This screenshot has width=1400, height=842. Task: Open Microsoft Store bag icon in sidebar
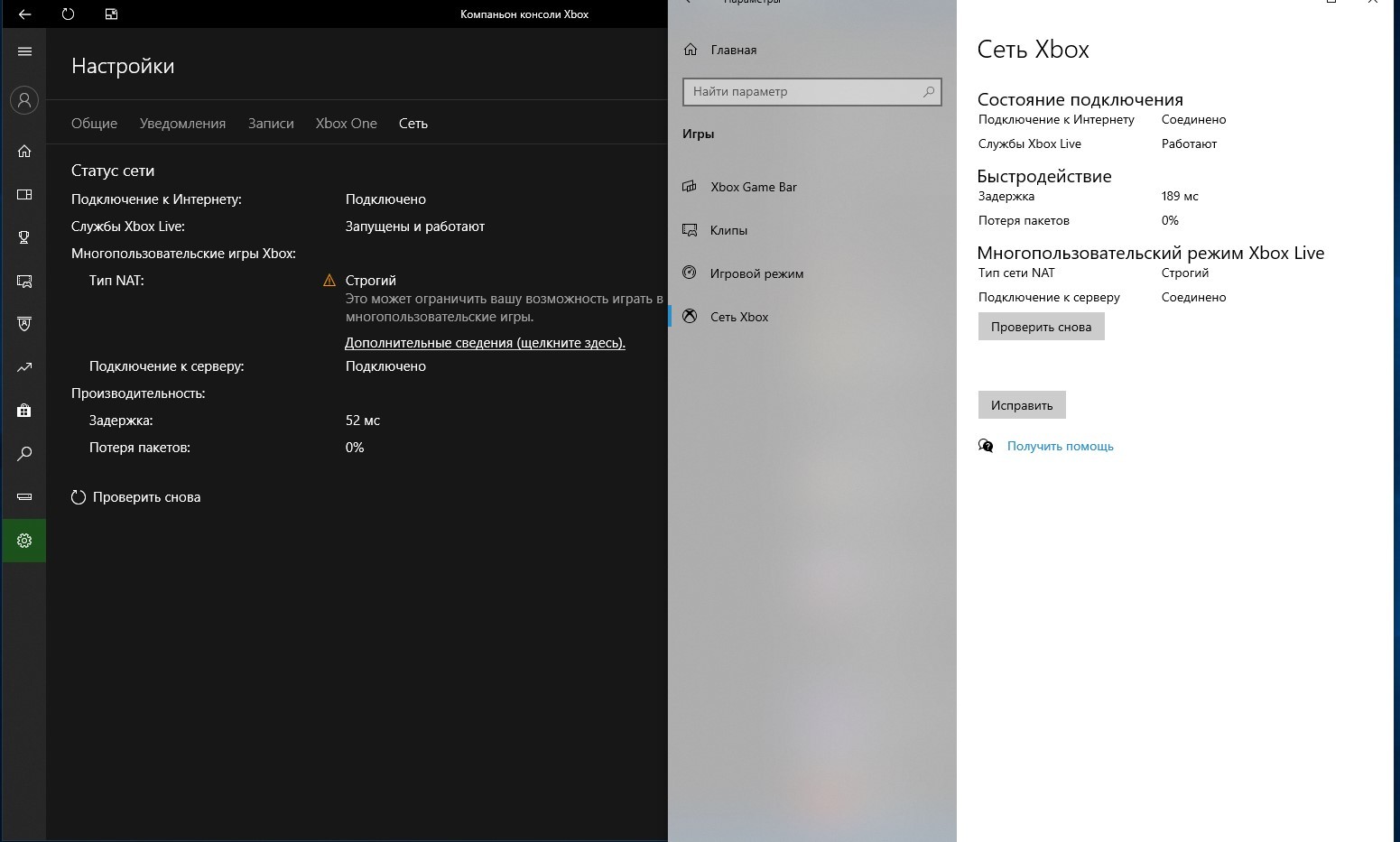[24, 411]
